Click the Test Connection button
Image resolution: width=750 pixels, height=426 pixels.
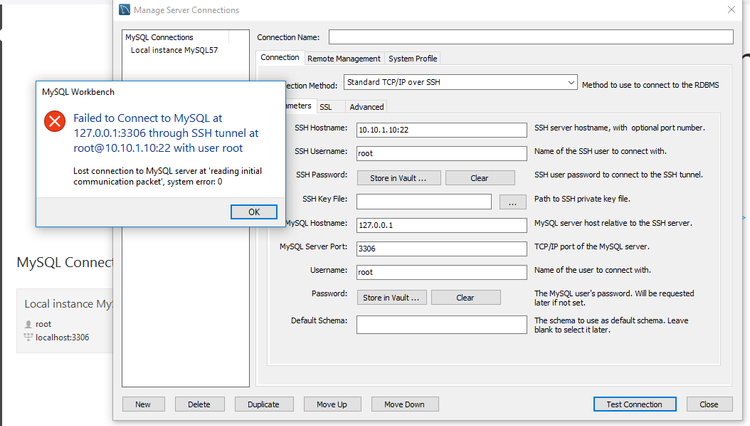click(x=627, y=404)
